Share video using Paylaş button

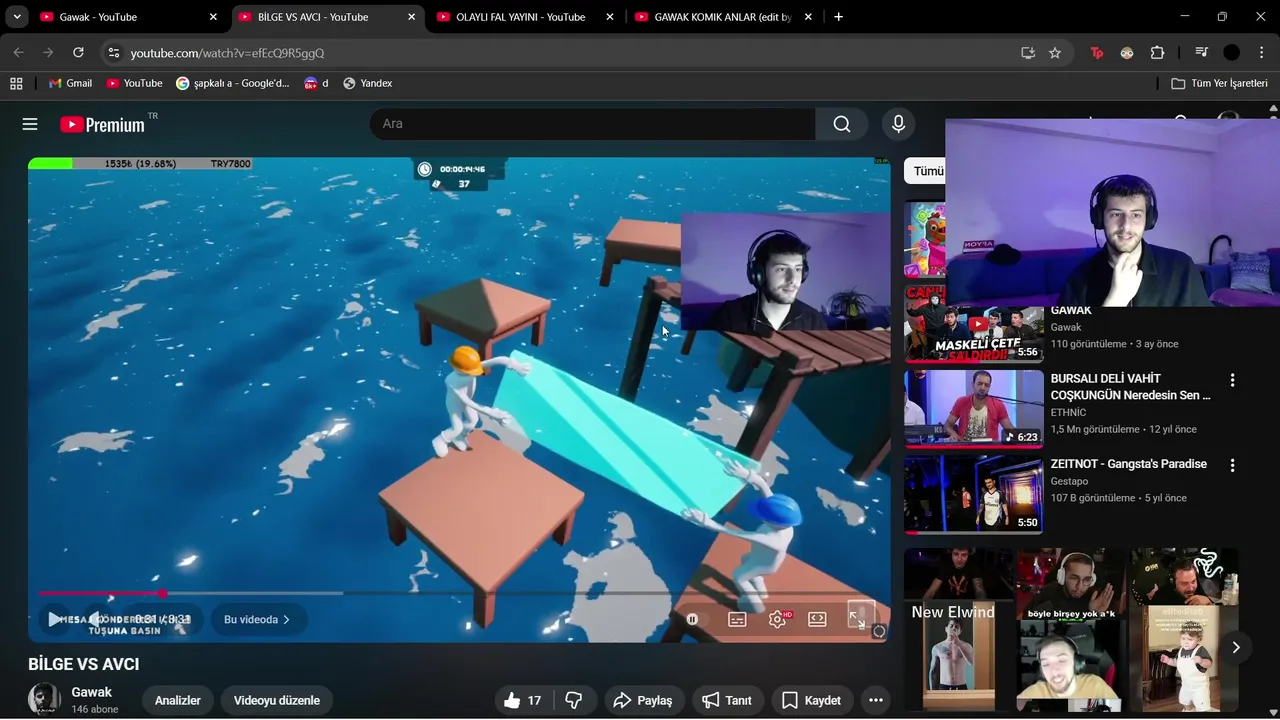click(643, 700)
